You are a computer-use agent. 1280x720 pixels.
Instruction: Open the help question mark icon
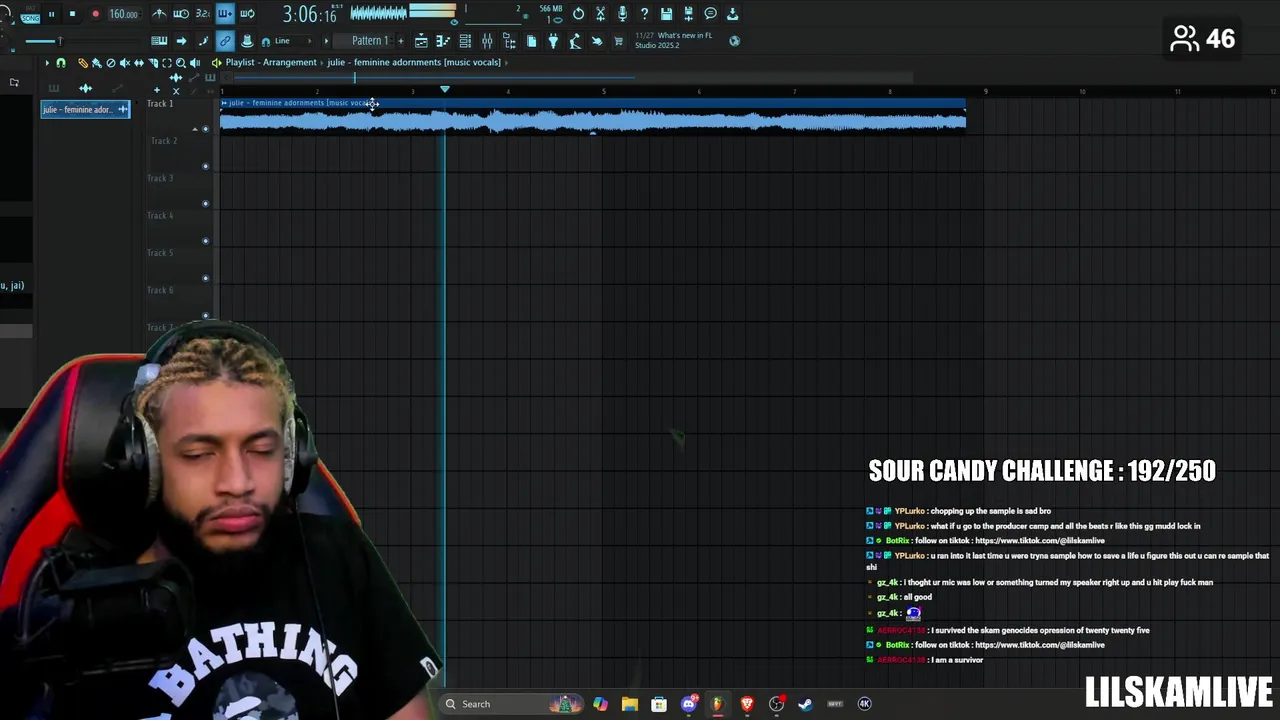(x=644, y=14)
